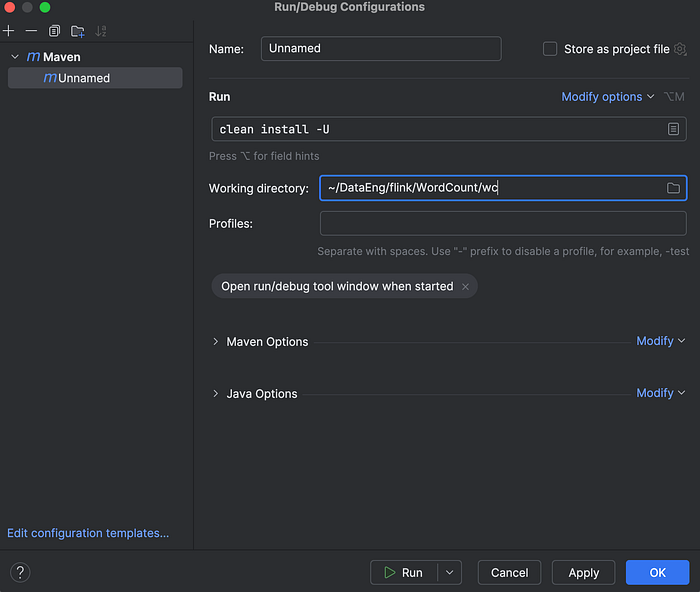The height and width of the screenshot is (592, 700).
Task: Click the new folder icon in toolbar
Action: click(77, 31)
